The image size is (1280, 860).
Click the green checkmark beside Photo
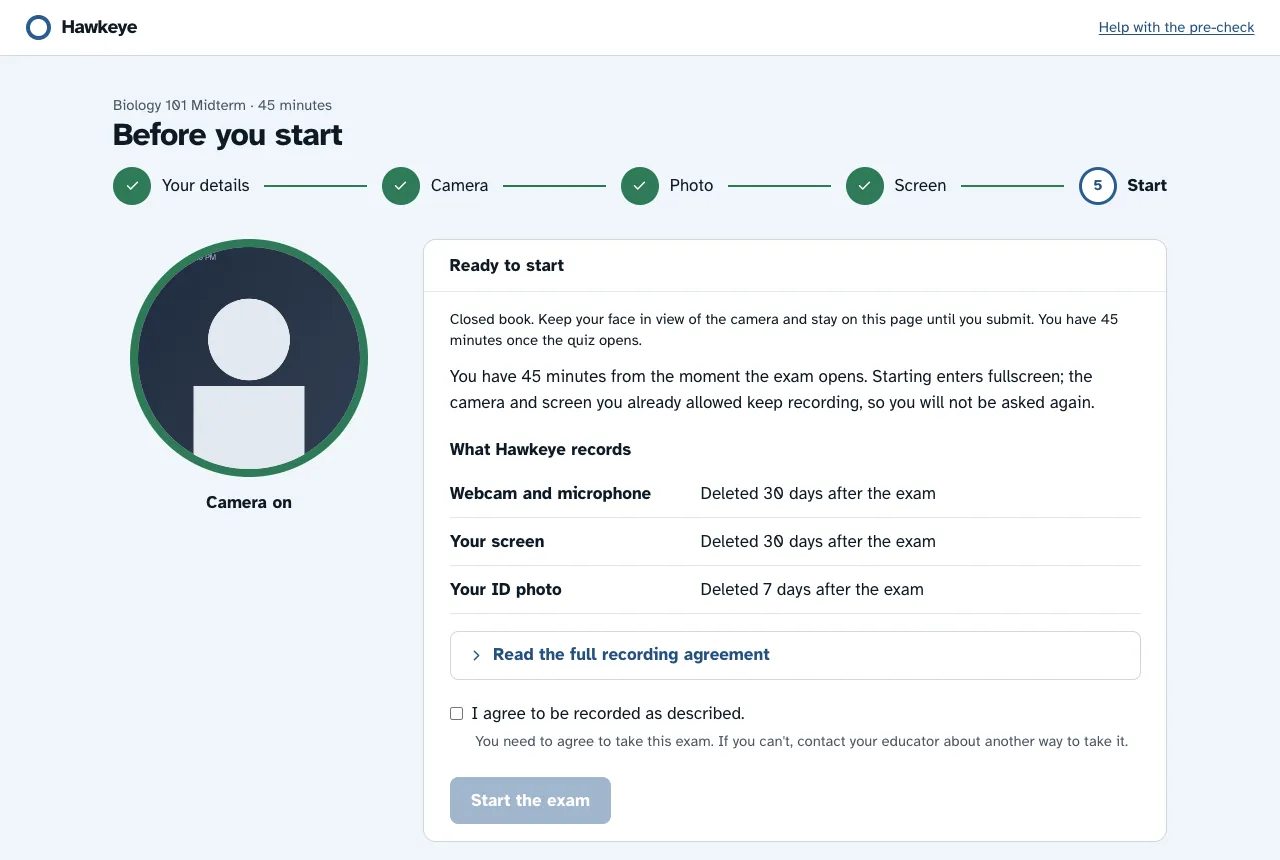pos(640,186)
